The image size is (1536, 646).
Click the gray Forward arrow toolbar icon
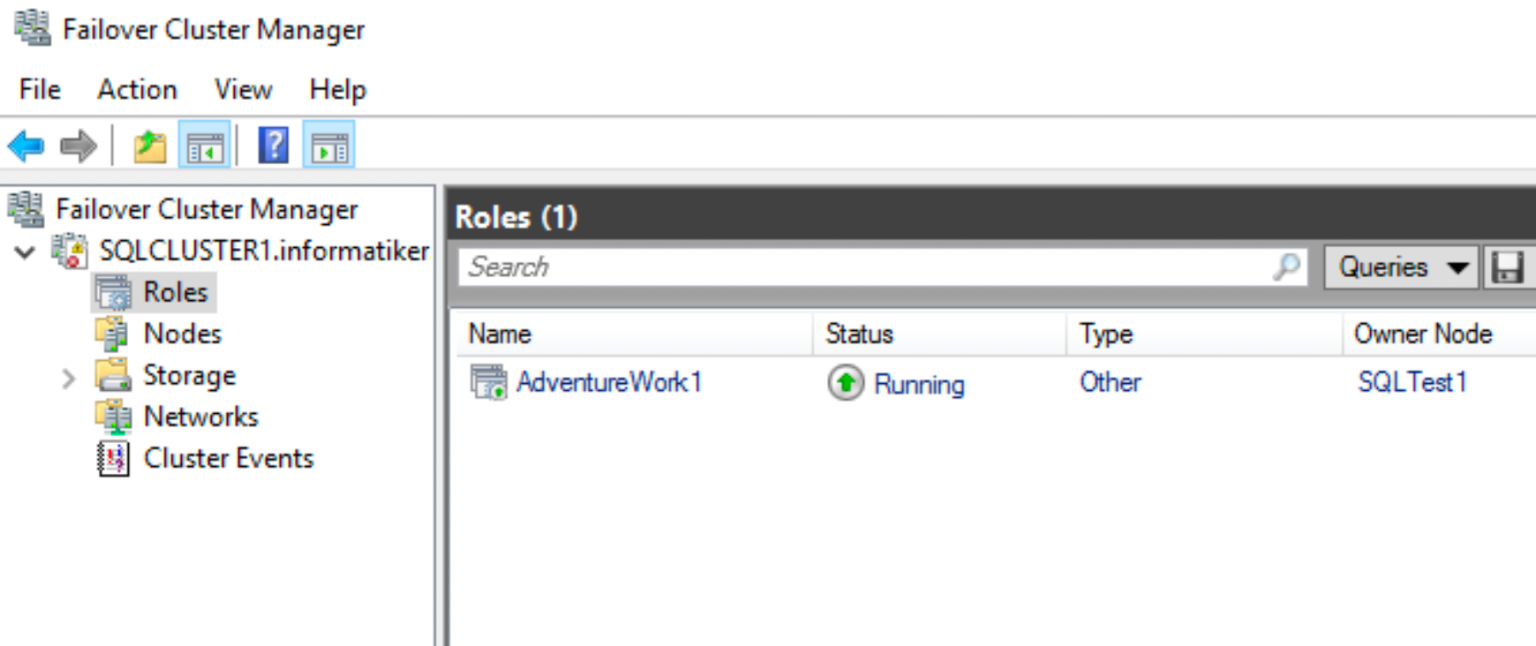pos(78,147)
